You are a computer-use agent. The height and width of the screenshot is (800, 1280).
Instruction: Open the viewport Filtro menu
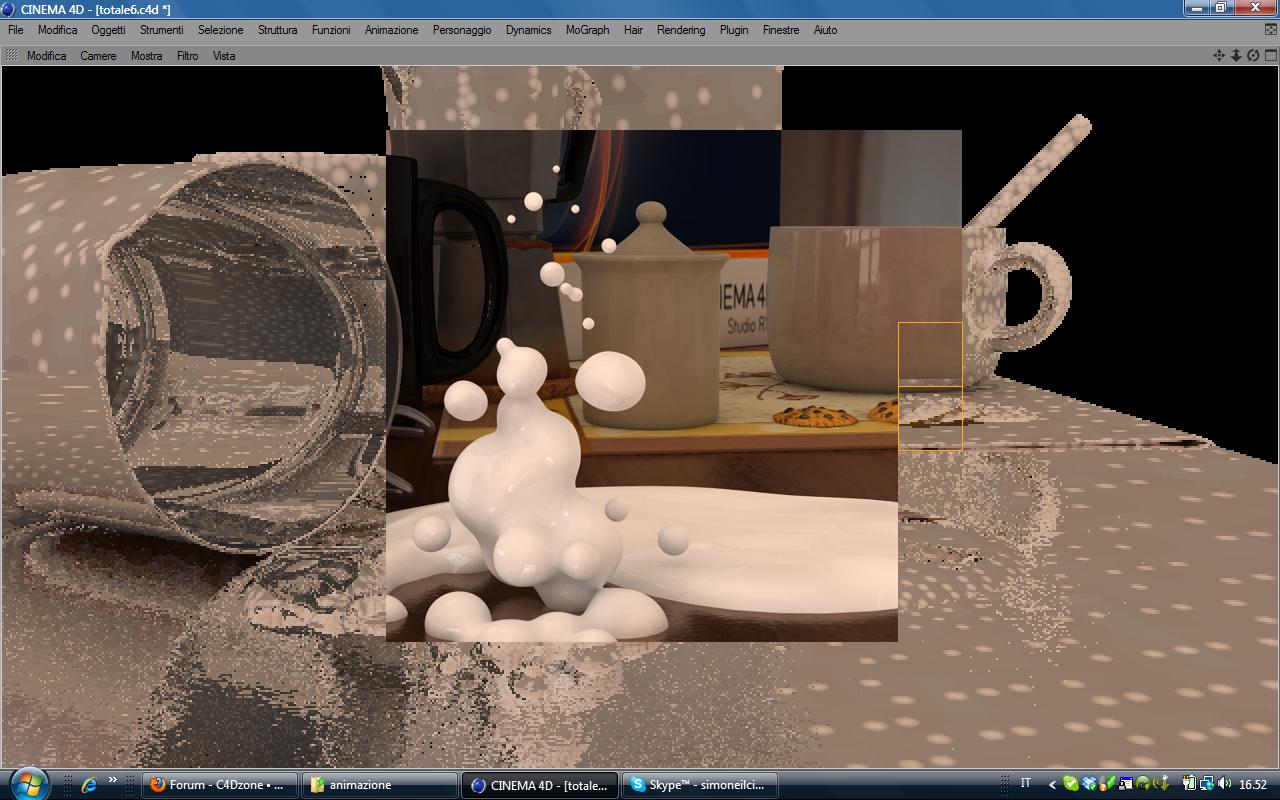(x=187, y=56)
